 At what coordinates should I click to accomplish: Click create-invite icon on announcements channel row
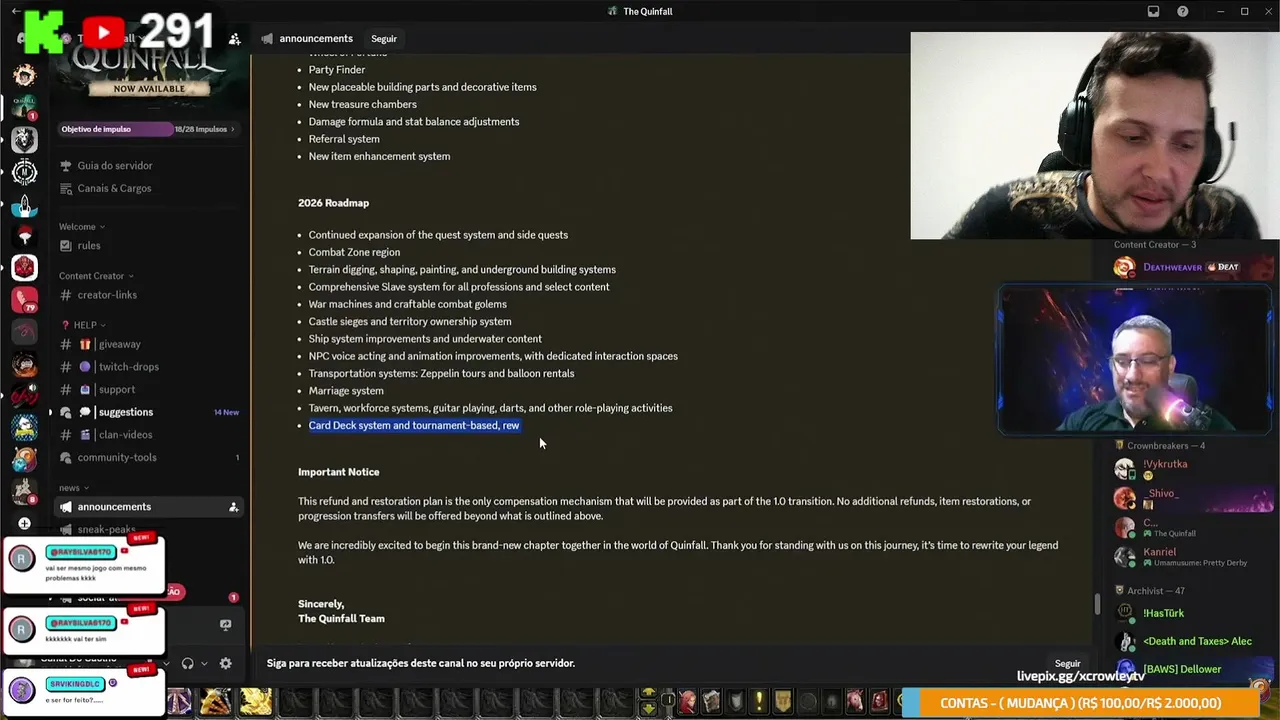233,507
